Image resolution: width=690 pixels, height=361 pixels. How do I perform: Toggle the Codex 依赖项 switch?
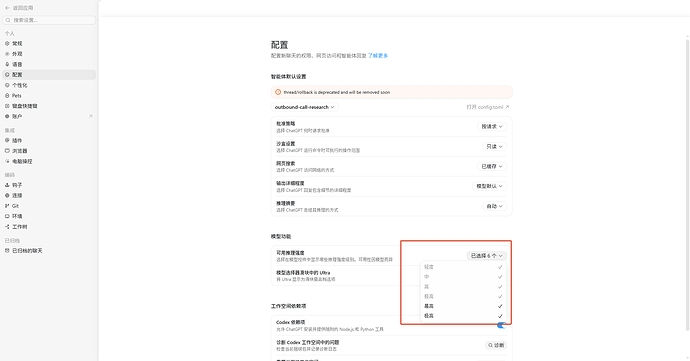click(501, 325)
